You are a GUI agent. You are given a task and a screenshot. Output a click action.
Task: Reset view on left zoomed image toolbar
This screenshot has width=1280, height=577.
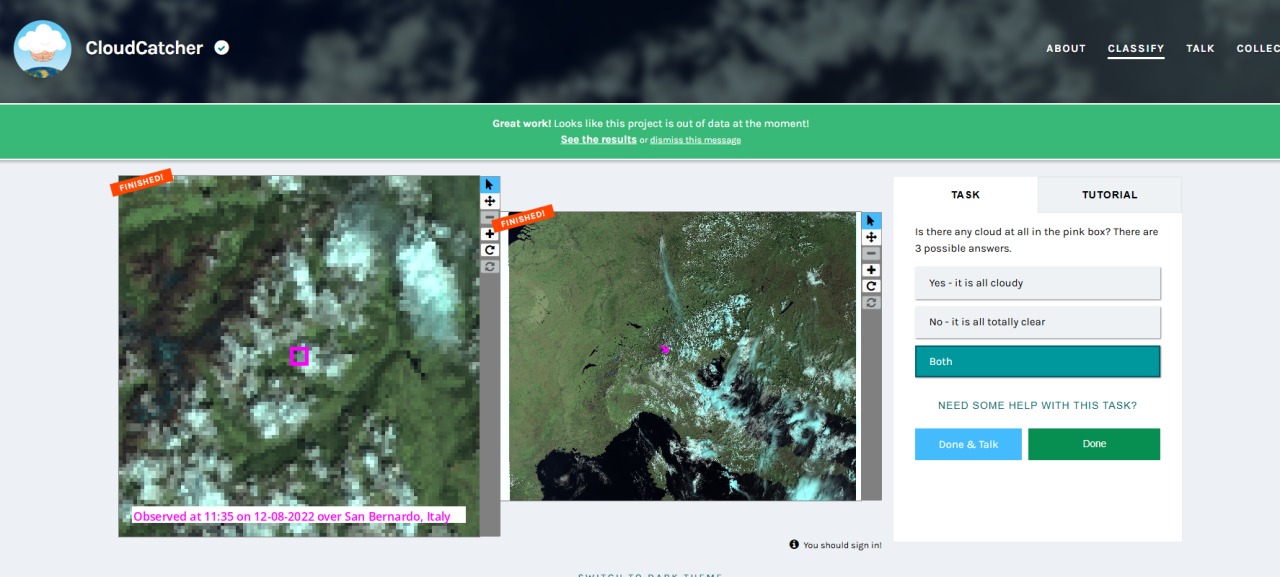pyautogui.click(x=490, y=266)
